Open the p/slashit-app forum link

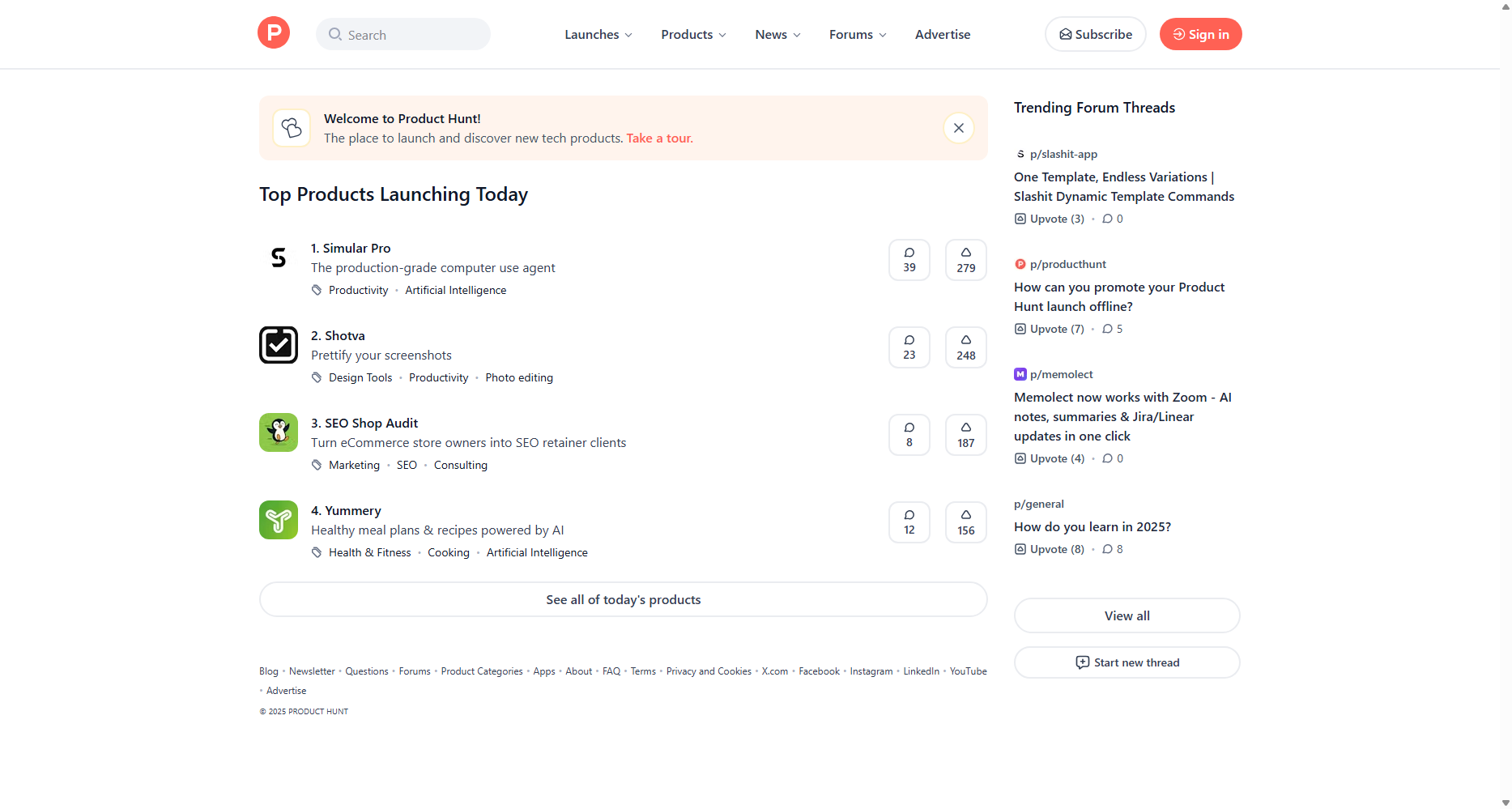(x=1063, y=154)
